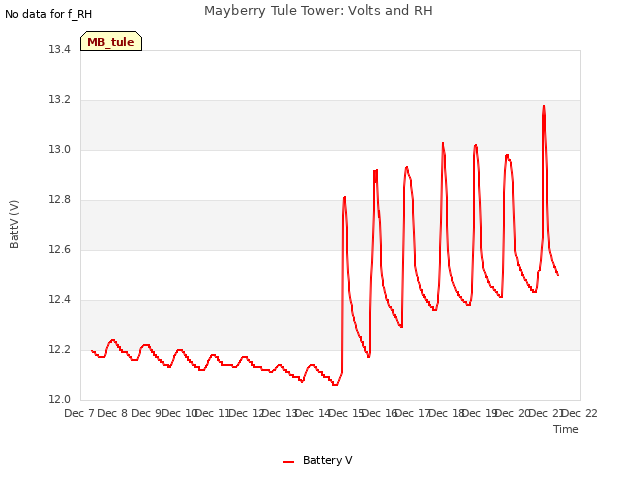The height and width of the screenshot is (480, 640).
Task: Click the chart title 'Mayberry Tule Tower: Volts and RH'
Action: click(x=318, y=11)
